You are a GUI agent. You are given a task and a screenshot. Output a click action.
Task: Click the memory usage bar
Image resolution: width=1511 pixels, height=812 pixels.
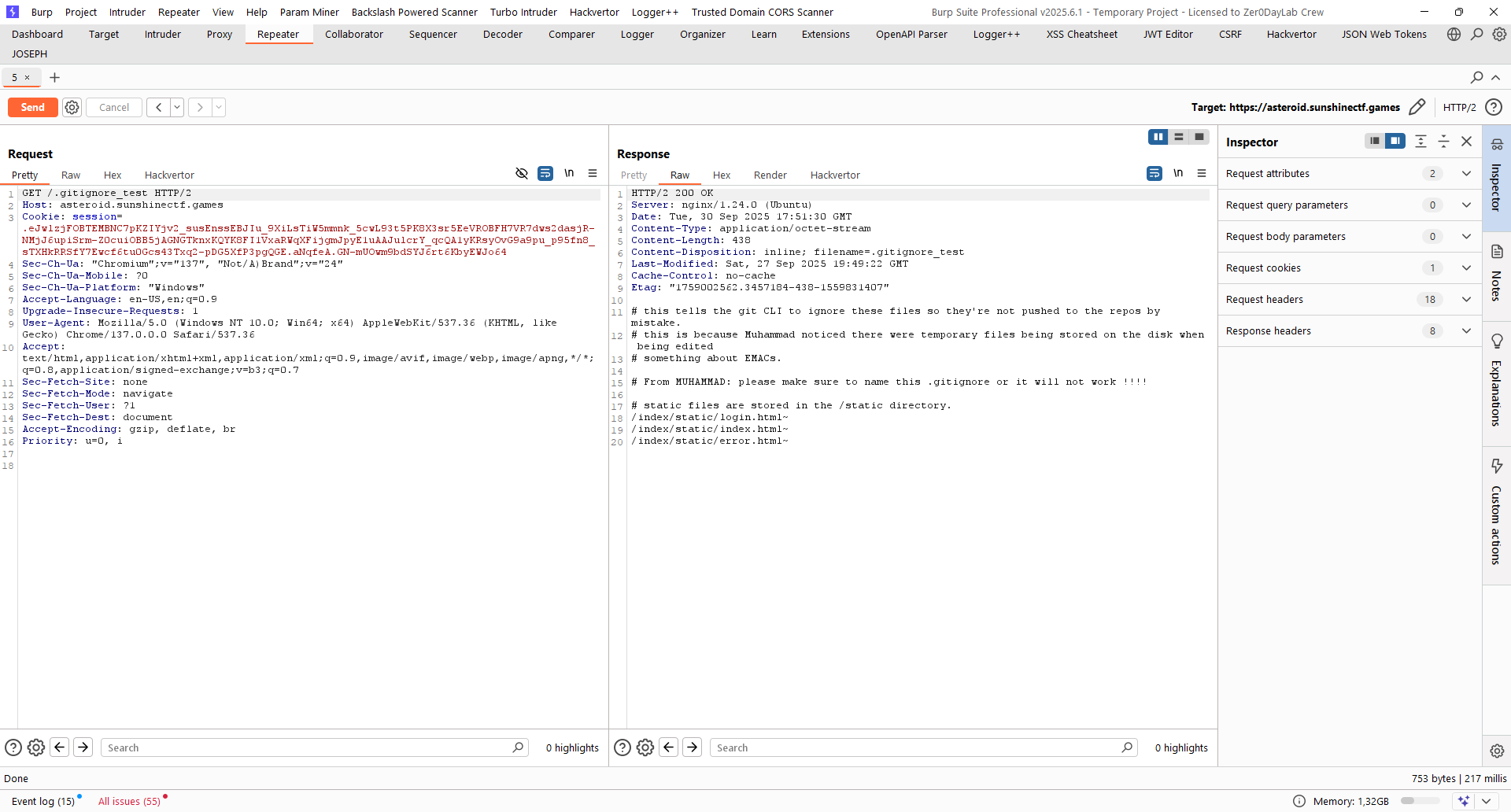click(x=1420, y=801)
